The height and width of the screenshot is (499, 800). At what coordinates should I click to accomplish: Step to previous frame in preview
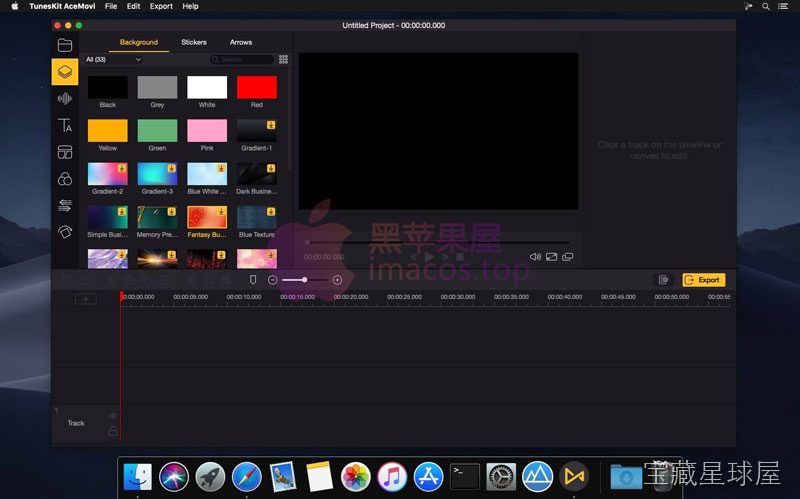414,257
